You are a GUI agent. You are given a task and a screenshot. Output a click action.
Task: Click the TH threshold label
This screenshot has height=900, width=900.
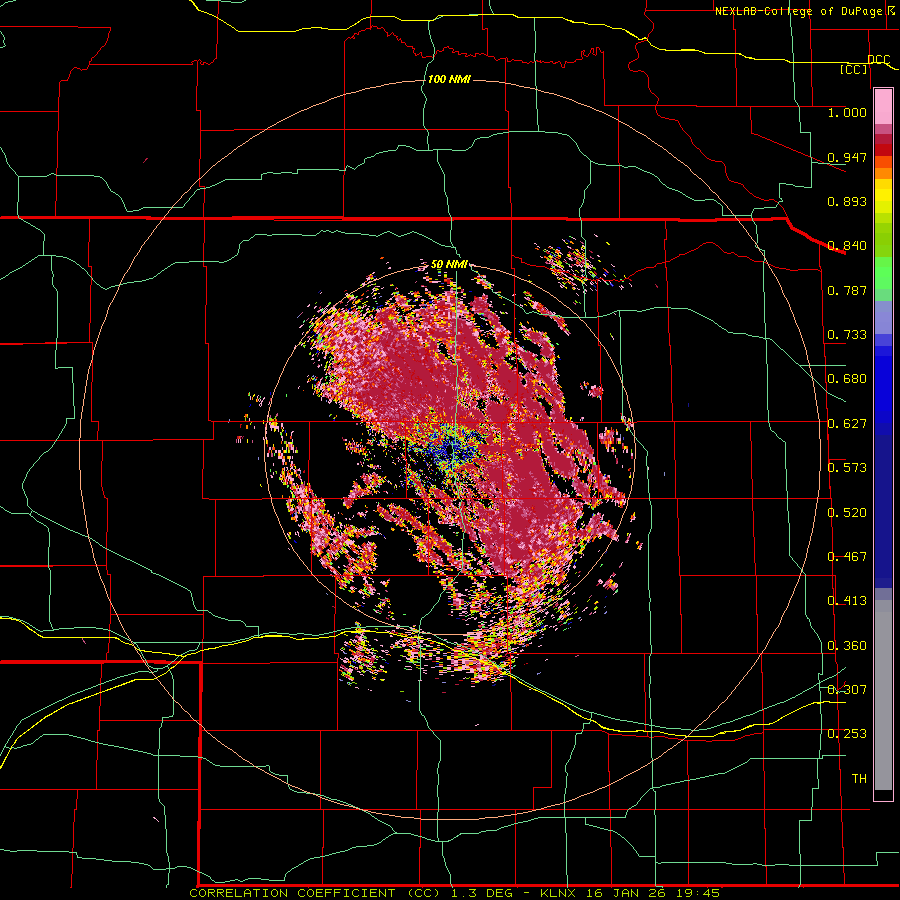(859, 779)
